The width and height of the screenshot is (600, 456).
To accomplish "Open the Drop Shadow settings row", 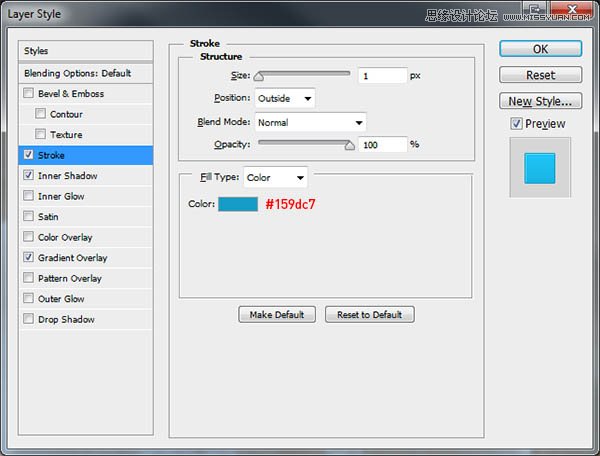I will (86, 319).
